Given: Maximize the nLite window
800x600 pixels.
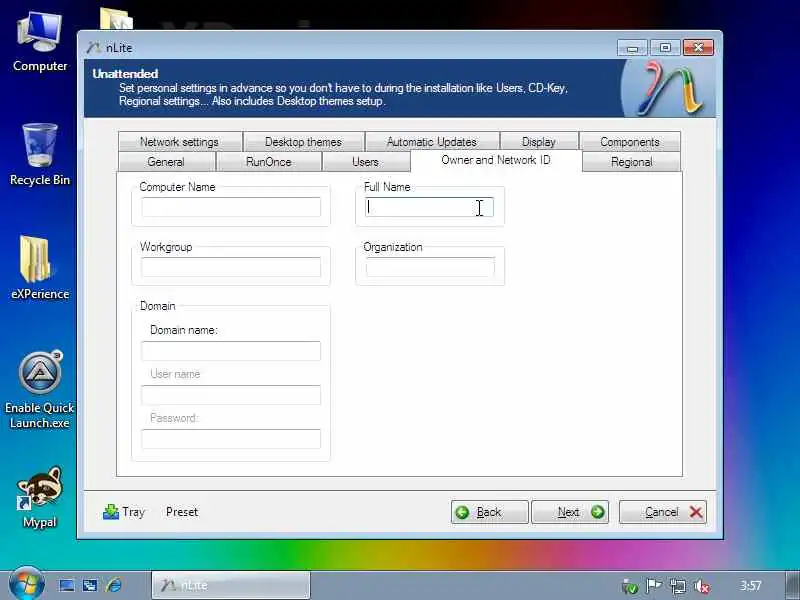Looking at the screenshot, I should click(665, 48).
